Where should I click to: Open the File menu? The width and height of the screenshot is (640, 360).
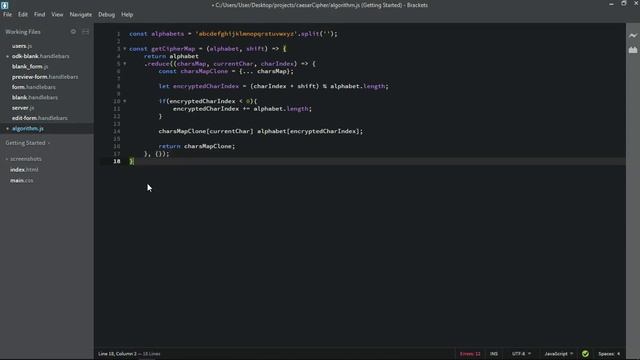pyautogui.click(x=7, y=14)
